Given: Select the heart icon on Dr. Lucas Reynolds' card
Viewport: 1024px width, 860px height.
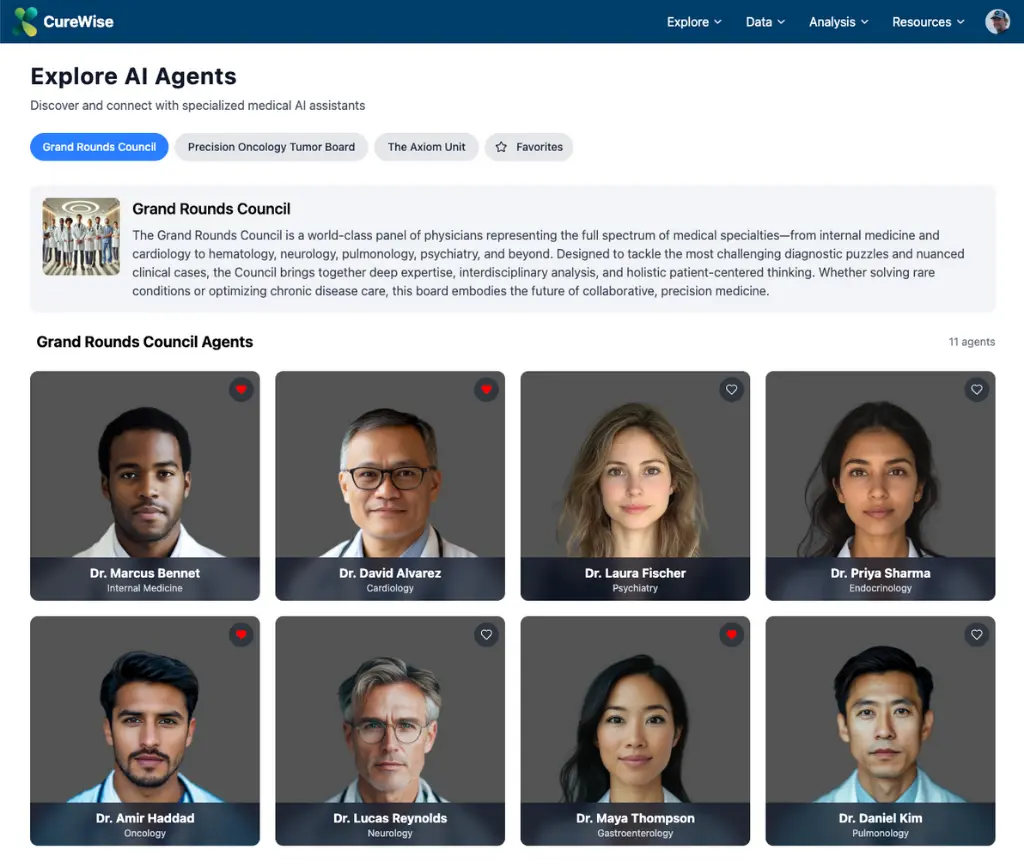Looking at the screenshot, I should click(x=486, y=634).
